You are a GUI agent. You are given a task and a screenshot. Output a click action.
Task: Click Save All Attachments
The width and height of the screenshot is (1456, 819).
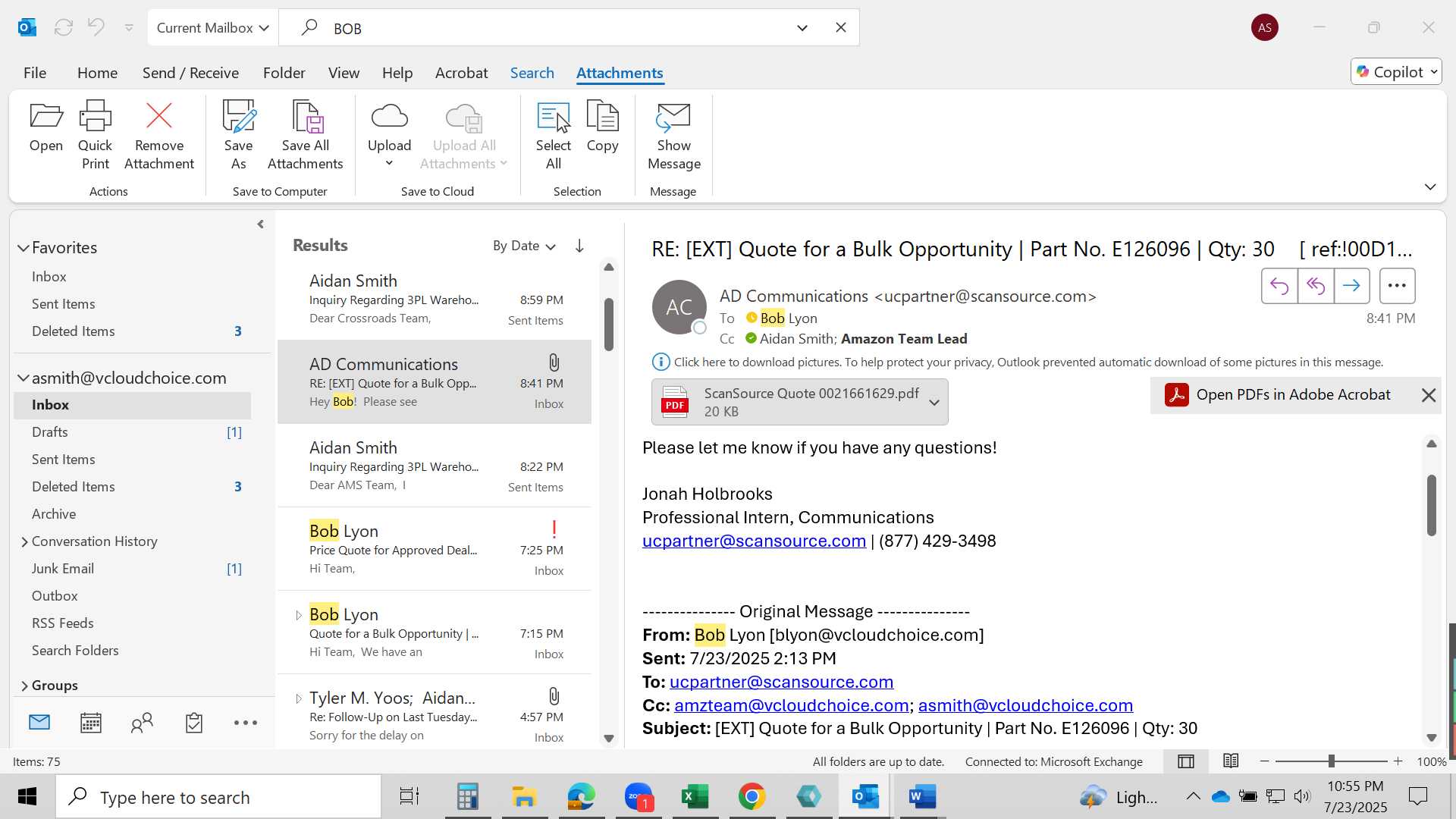coord(306,136)
